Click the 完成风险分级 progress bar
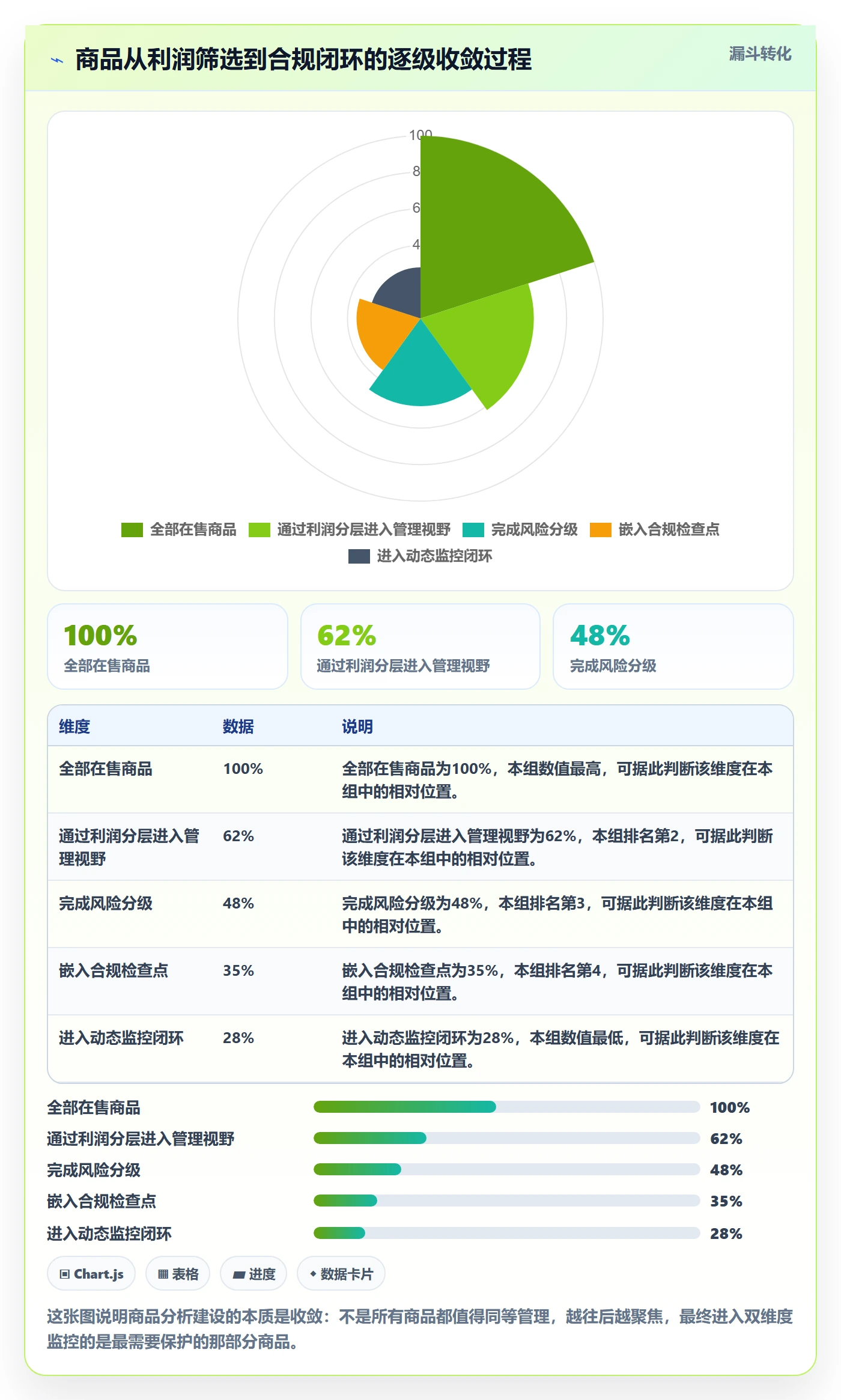The height and width of the screenshot is (1400, 841). point(506,1169)
